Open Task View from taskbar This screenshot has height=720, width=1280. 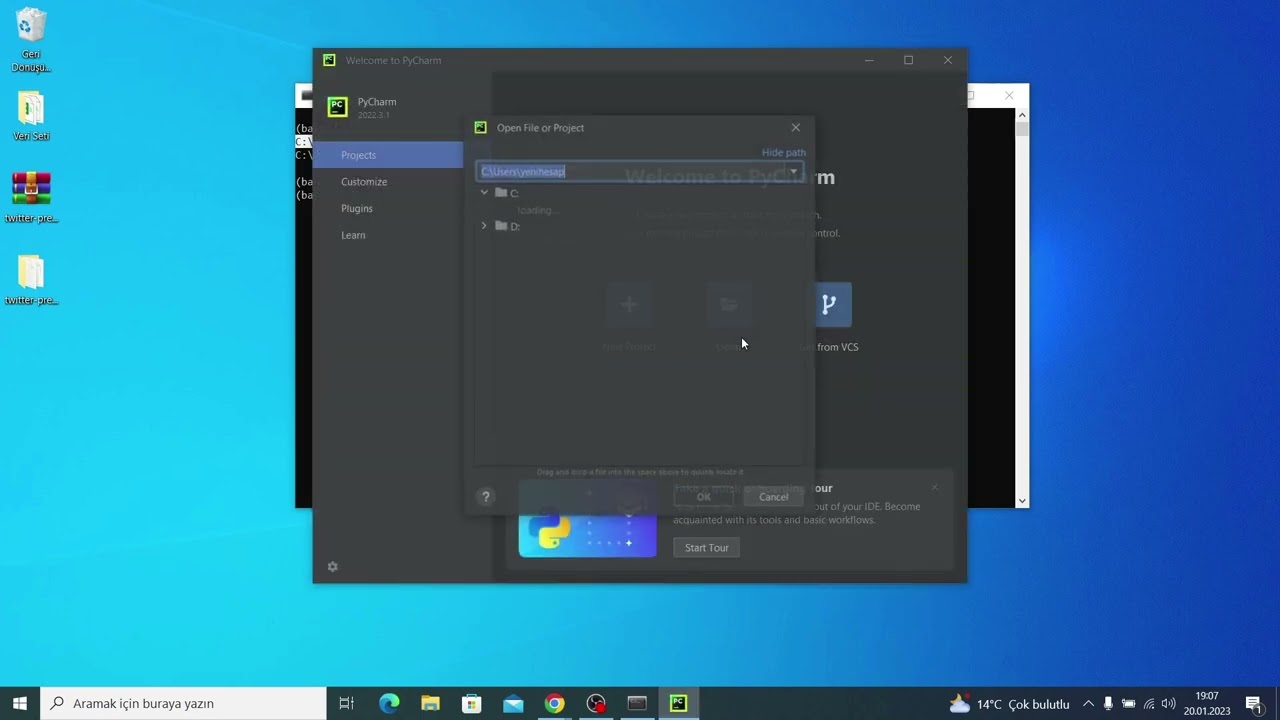click(x=346, y=703)
